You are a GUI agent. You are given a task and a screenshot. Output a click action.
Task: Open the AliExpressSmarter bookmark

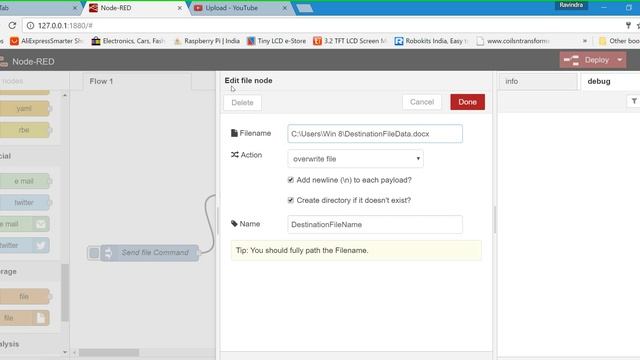pyautogui.click(x=47, y=41)
